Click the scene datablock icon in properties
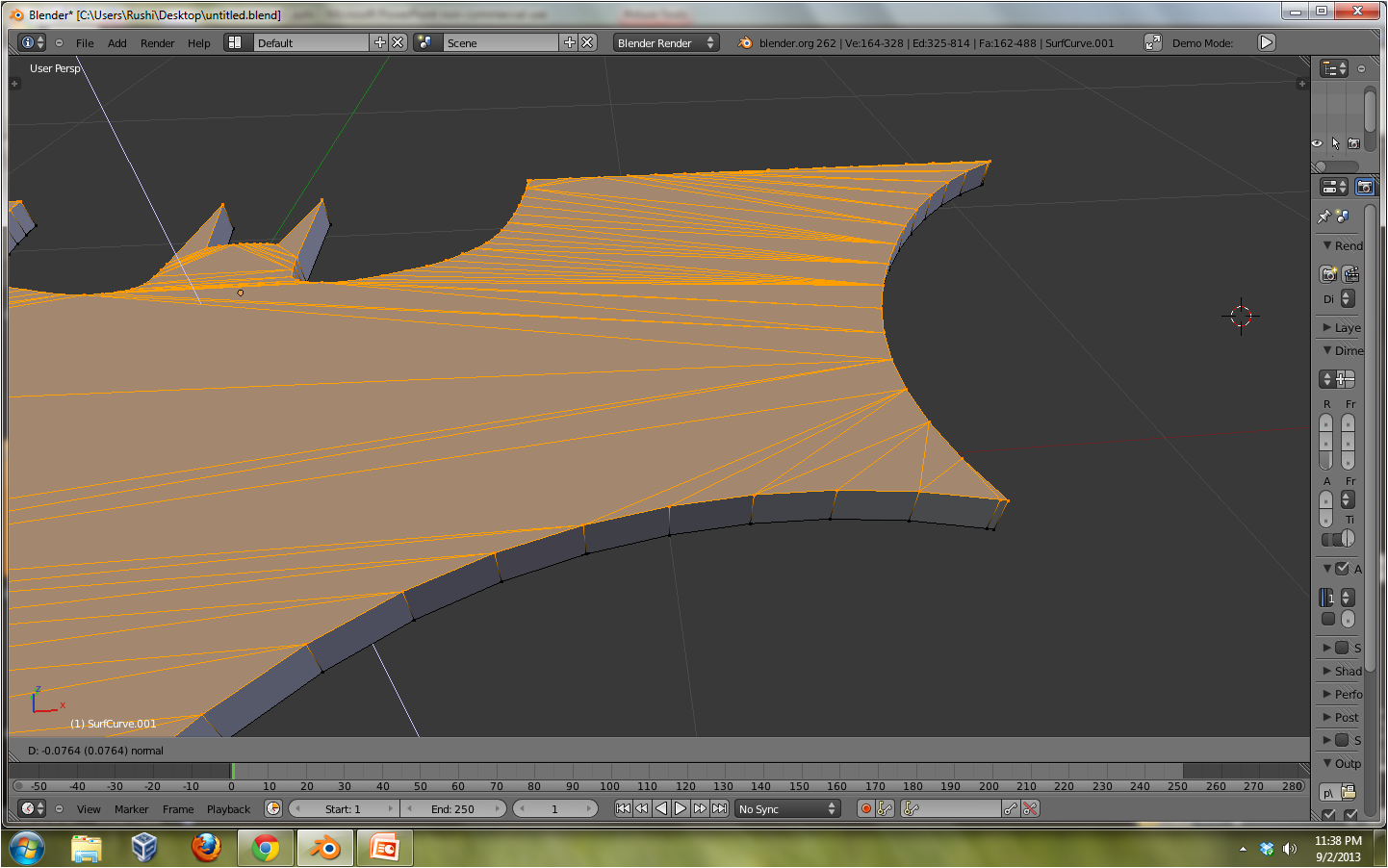The height and width of the screenshot is (868, 1388). click(x=1343, y=217)
